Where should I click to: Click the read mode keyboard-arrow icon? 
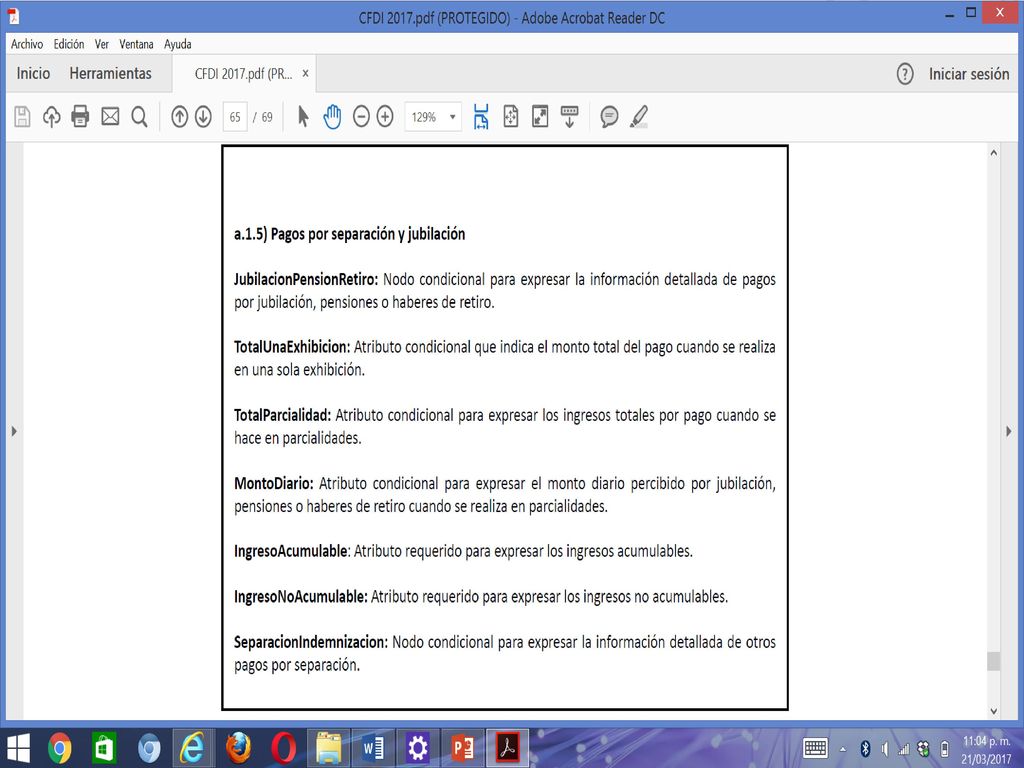569,117
